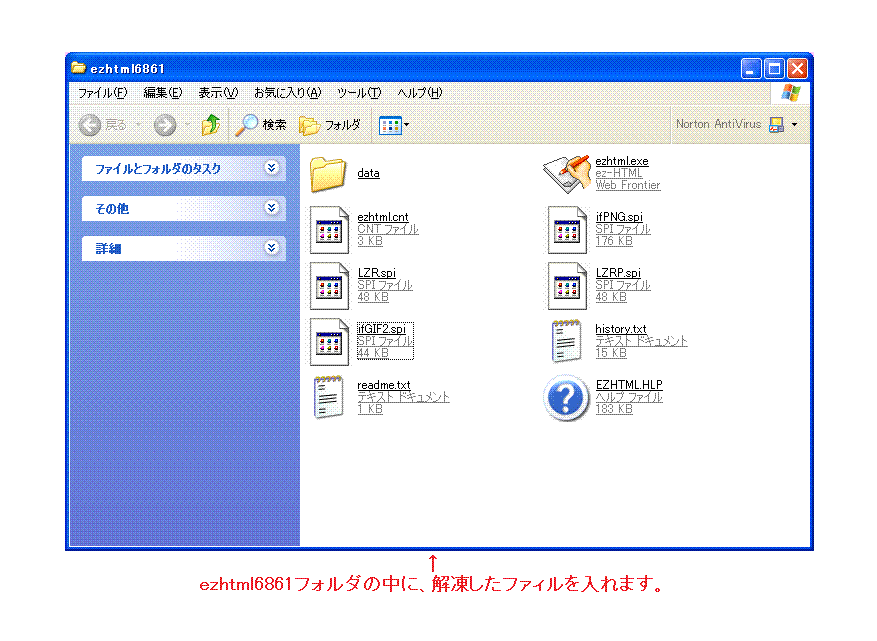Open Views dropdown arrow
This screenshot has height=641, width=877.
[x=407, y=125]
